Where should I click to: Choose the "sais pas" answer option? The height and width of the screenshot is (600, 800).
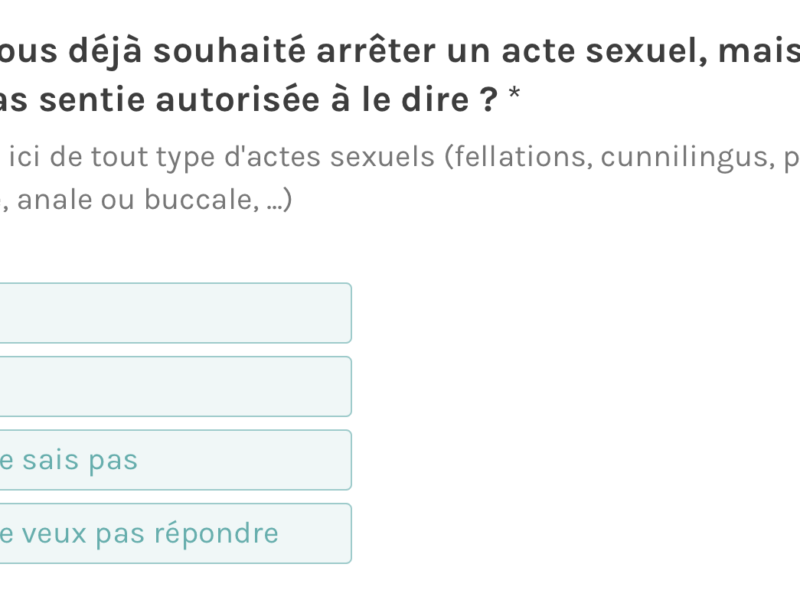click(x=175, y=460)
